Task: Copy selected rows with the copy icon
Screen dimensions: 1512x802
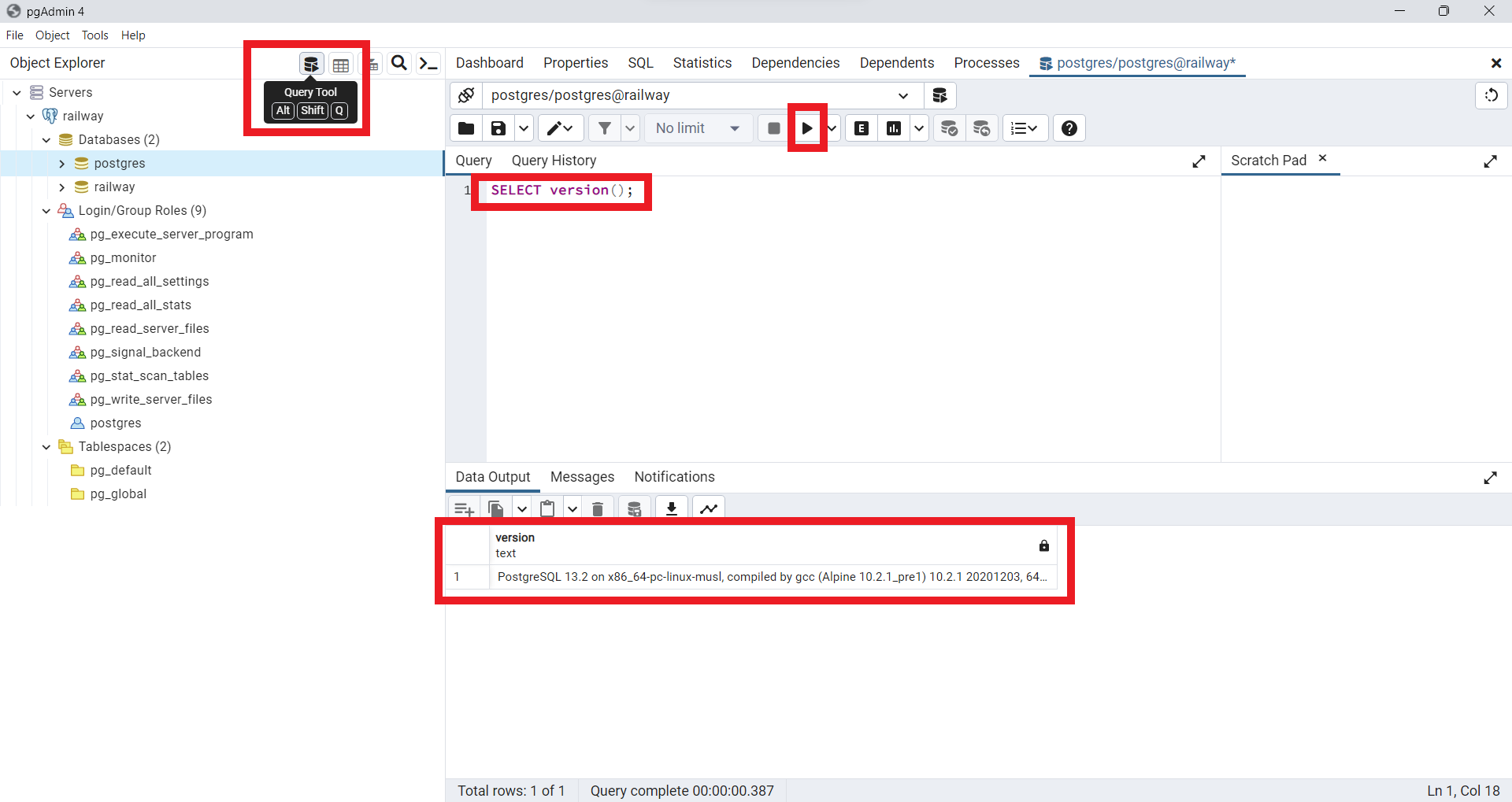Action: [x=496, y=509]
